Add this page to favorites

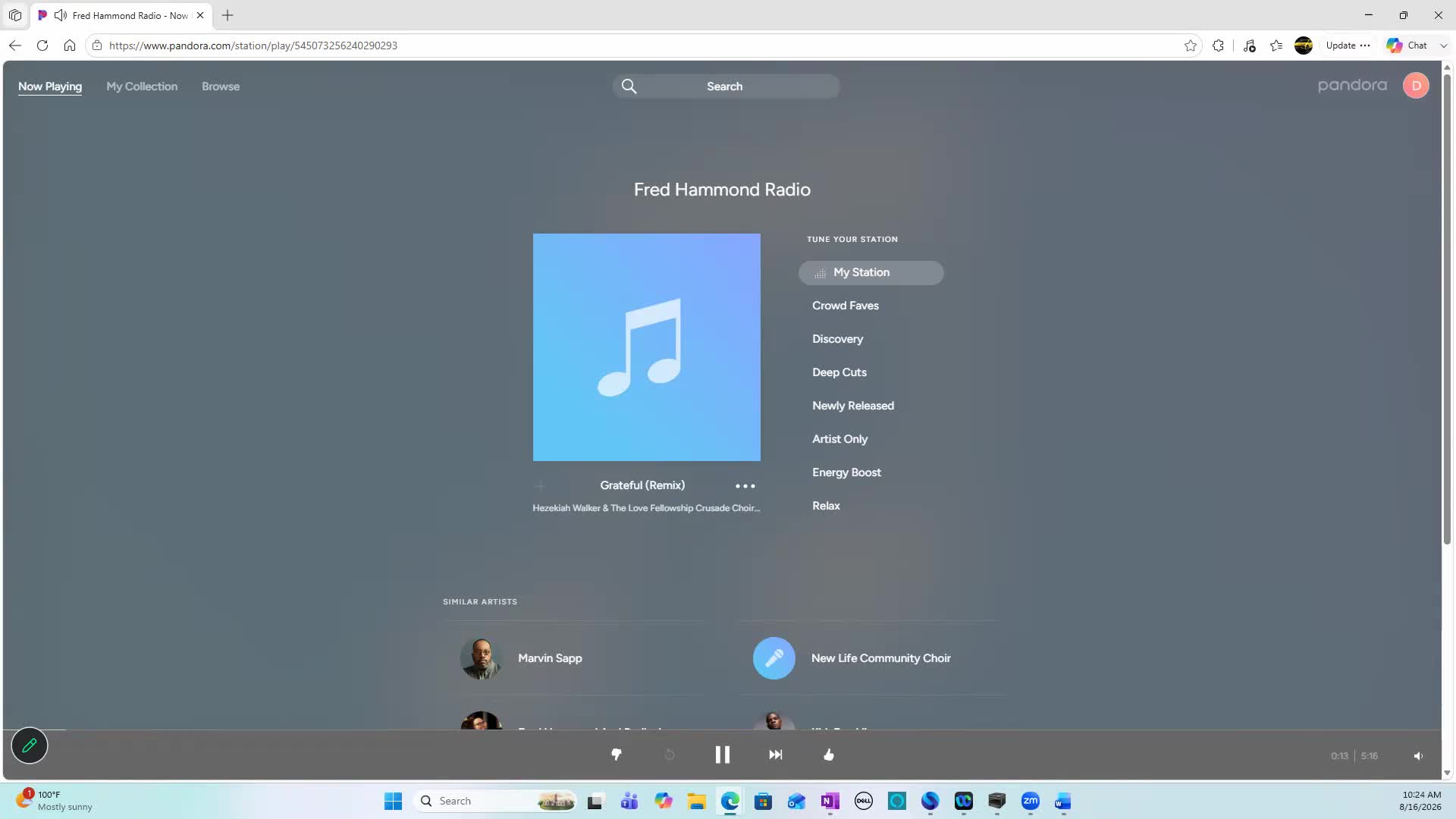coord(1191,45)
